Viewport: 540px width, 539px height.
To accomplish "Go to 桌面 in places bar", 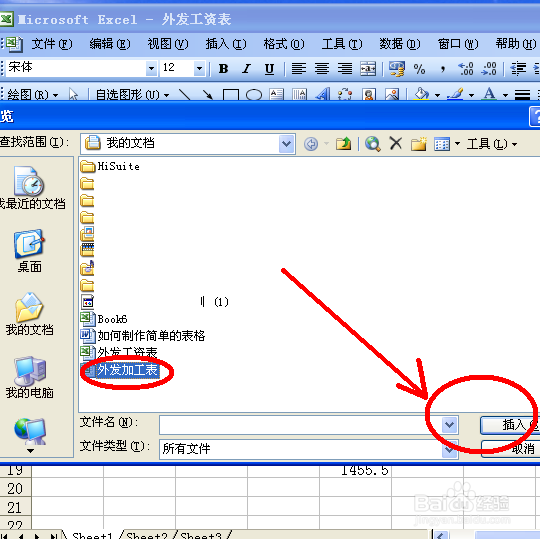I will point(30,251).
